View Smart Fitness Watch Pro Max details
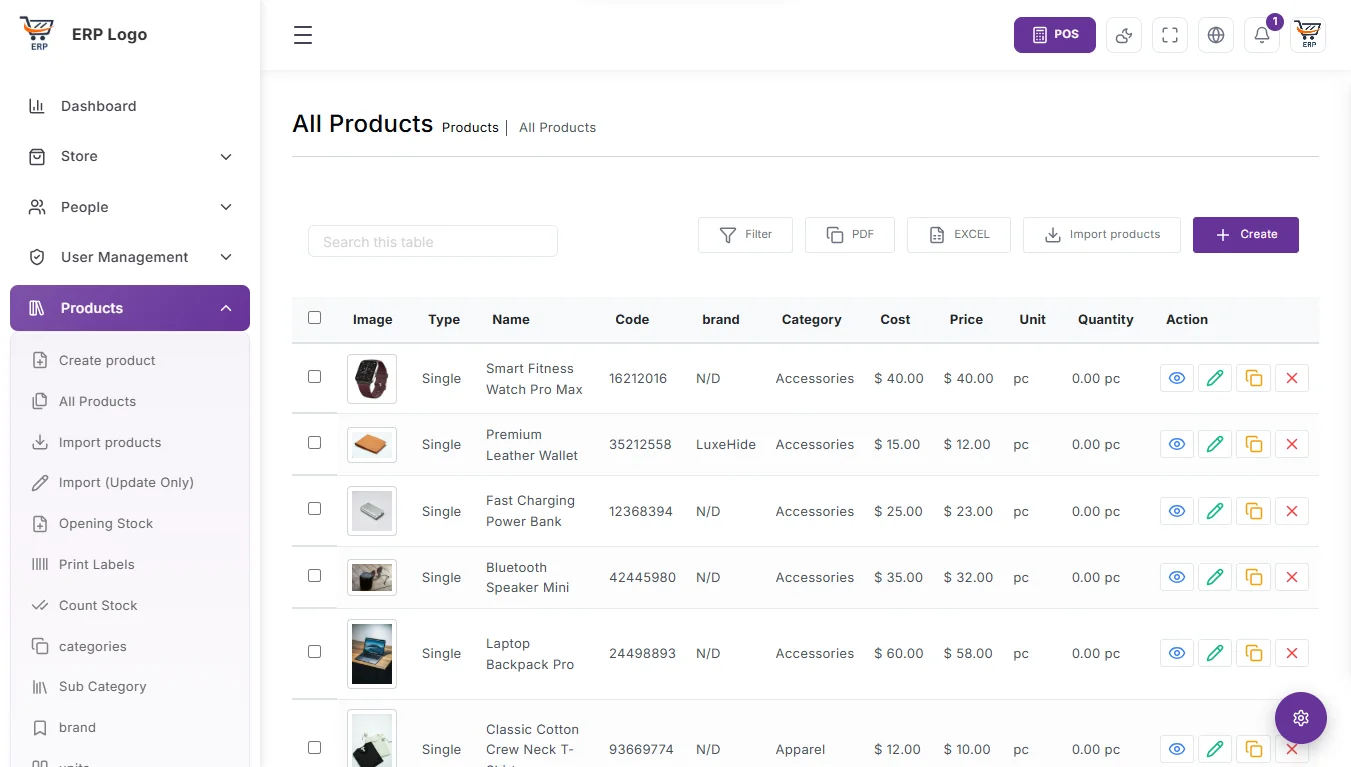 click(1177, 378)
